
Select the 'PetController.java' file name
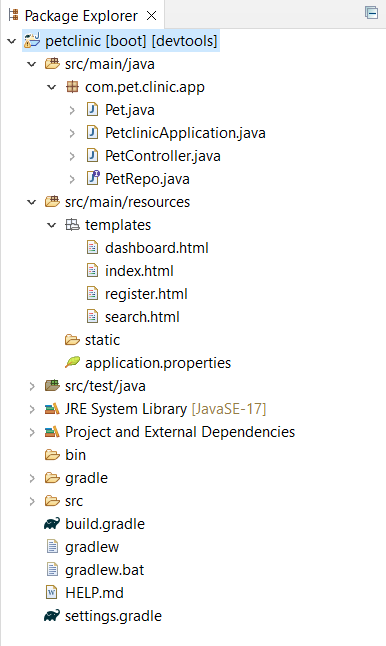pos(163,156)
